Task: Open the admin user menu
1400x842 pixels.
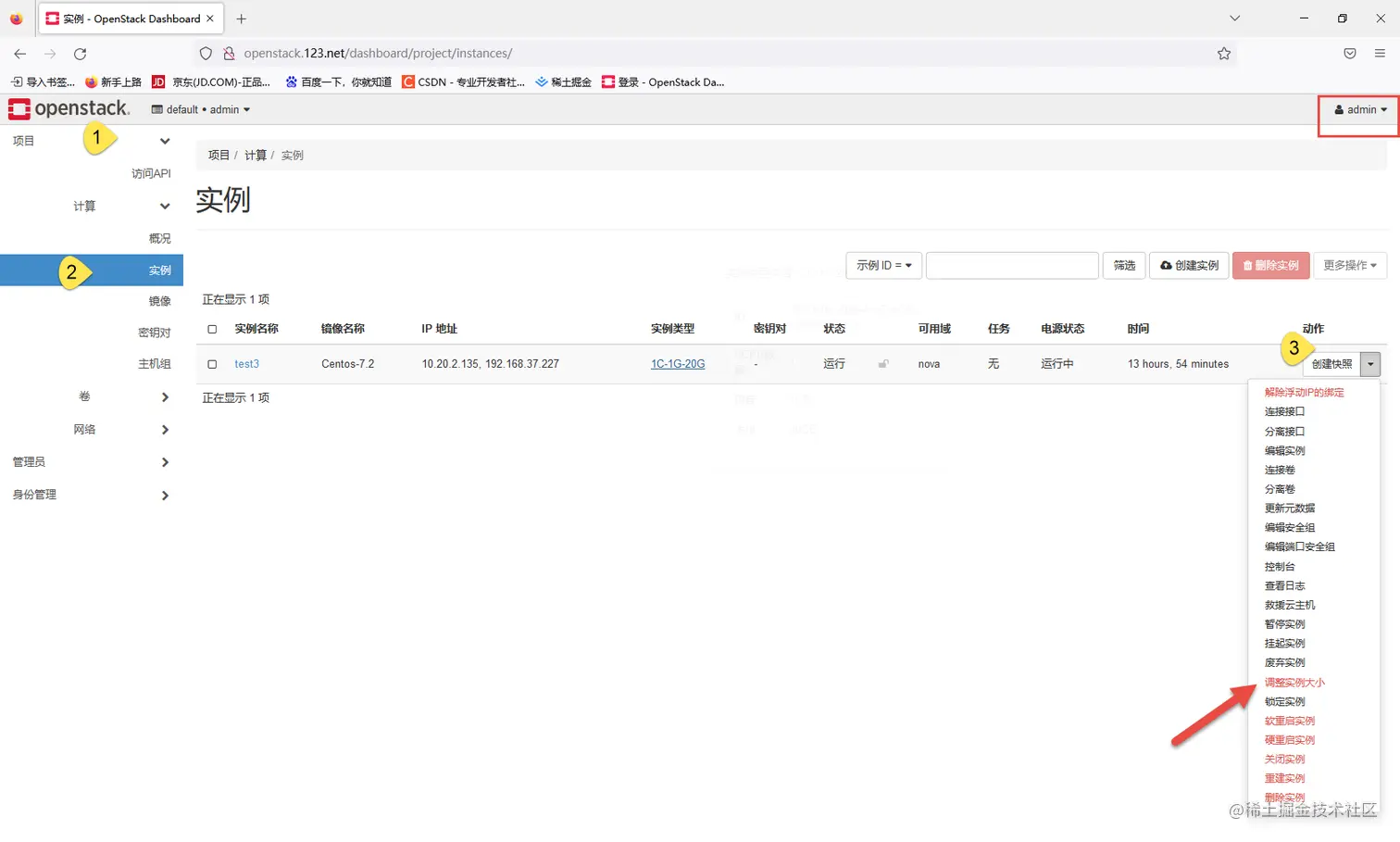Action: (1360, 109)
